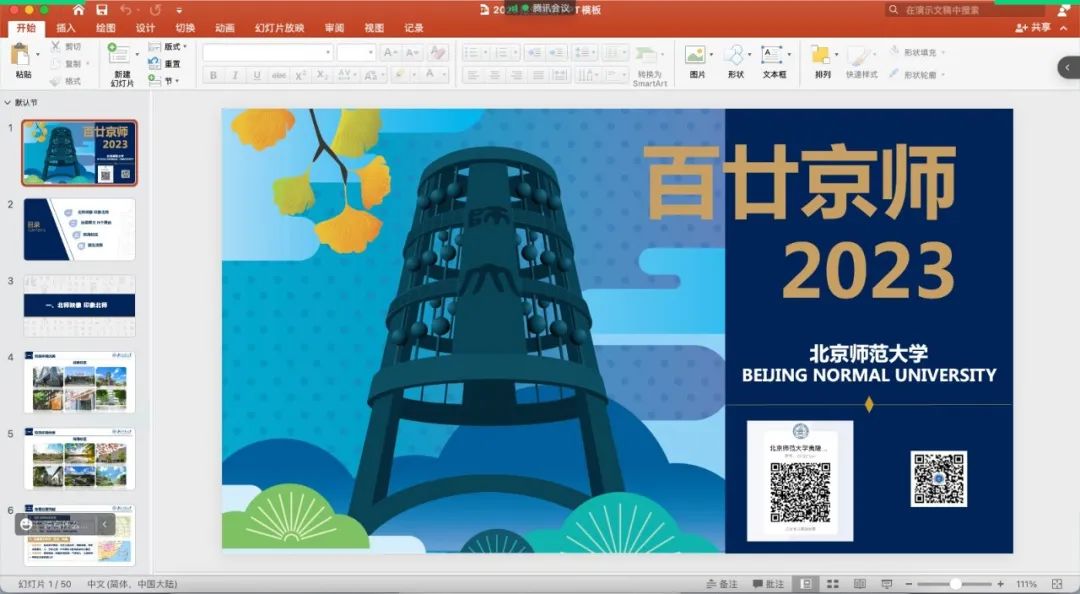
Task: Switch to Normal view icon
Action: [806, 584]
